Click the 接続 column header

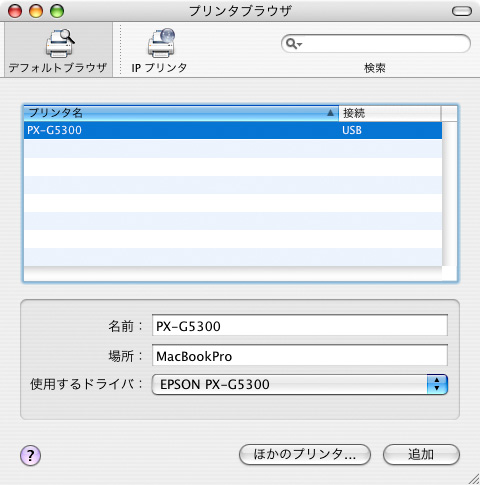pyautogui.click(x=389, y=113)
